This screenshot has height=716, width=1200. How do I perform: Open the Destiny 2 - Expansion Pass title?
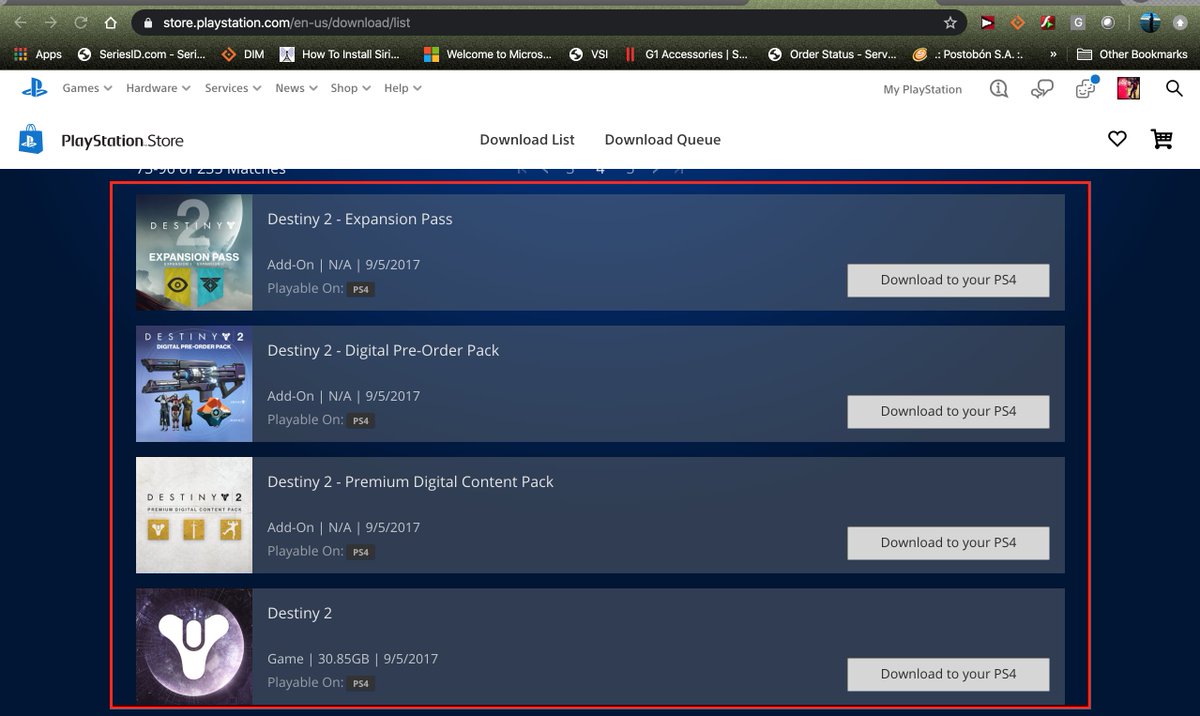coord(360,219)
